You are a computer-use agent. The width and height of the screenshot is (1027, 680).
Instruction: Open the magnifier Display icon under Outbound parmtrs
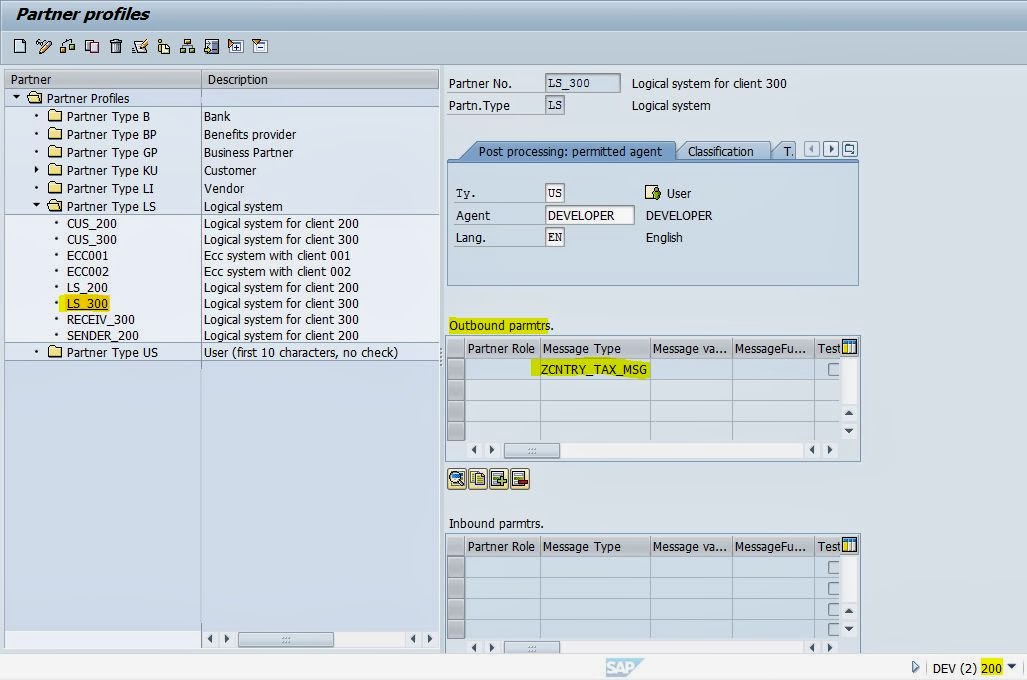457,479
